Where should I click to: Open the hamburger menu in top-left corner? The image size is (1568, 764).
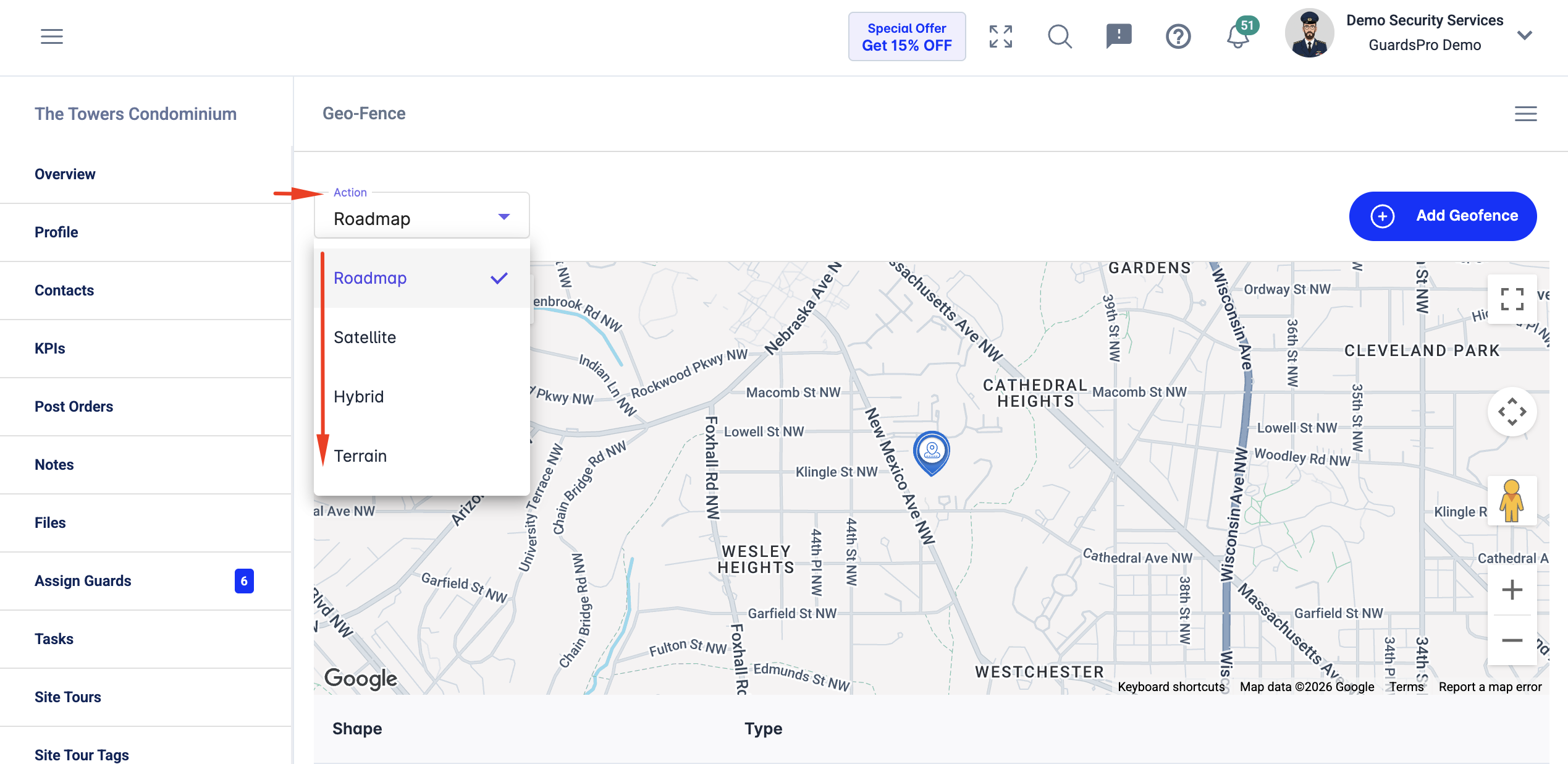pyautogui.click(x=52, y=36)
